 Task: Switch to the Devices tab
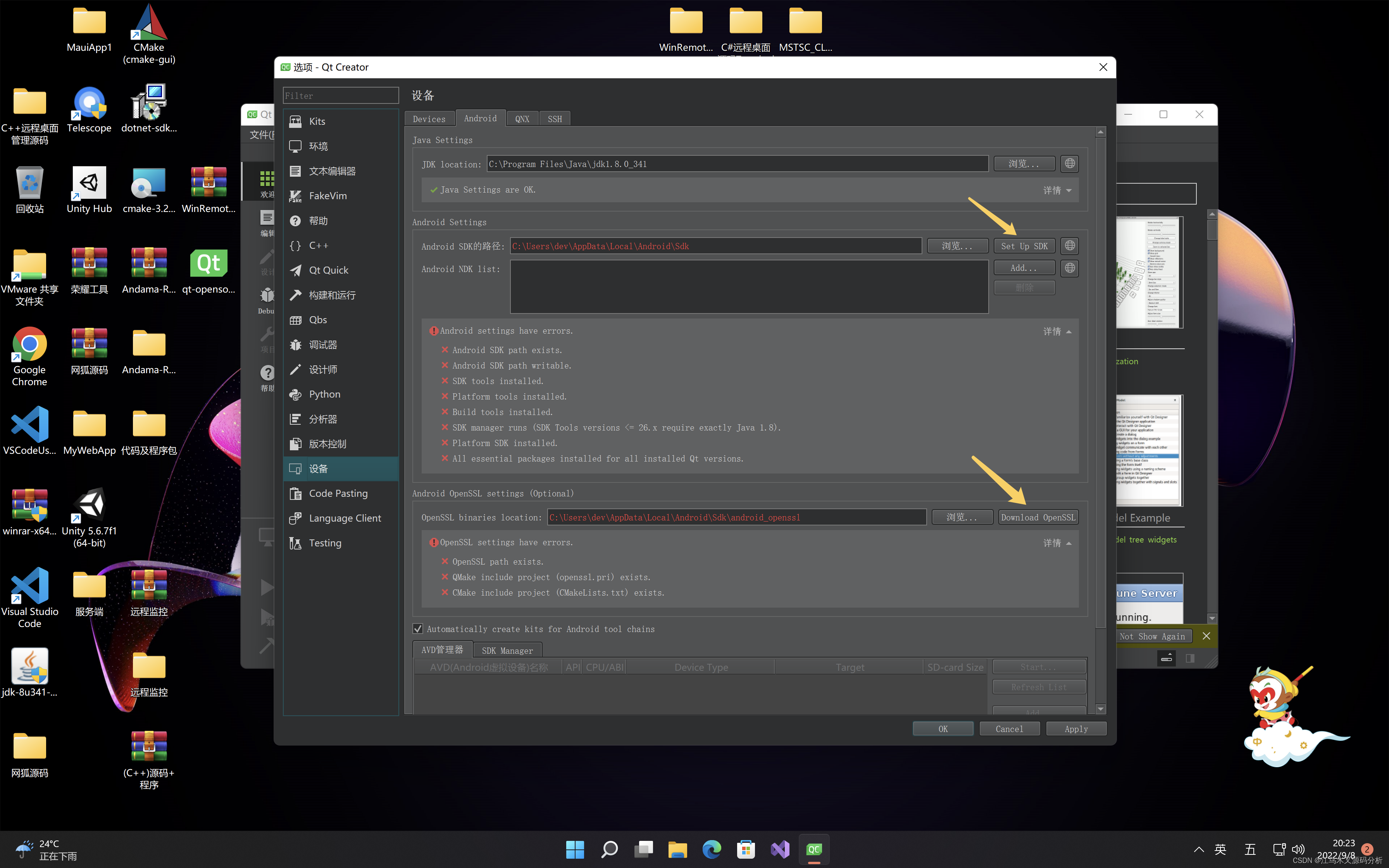coord(429,119)
